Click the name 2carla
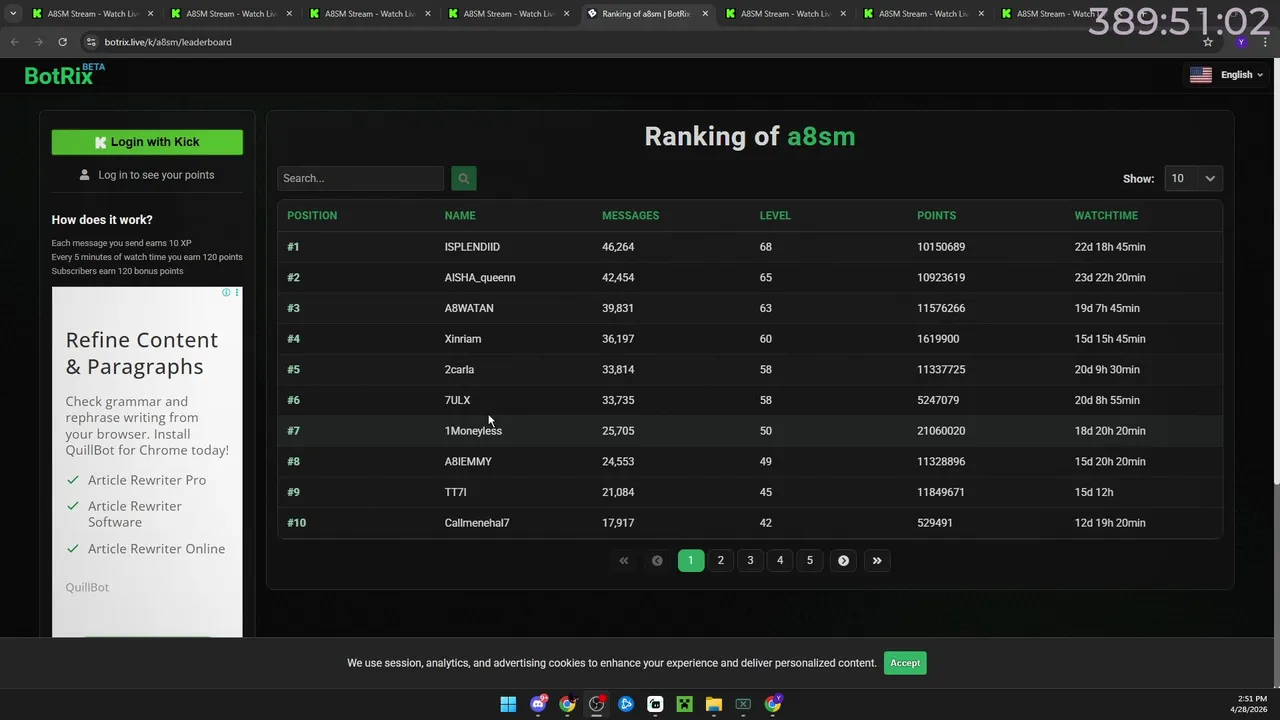 pyautogui.click(x=459, y=369)
